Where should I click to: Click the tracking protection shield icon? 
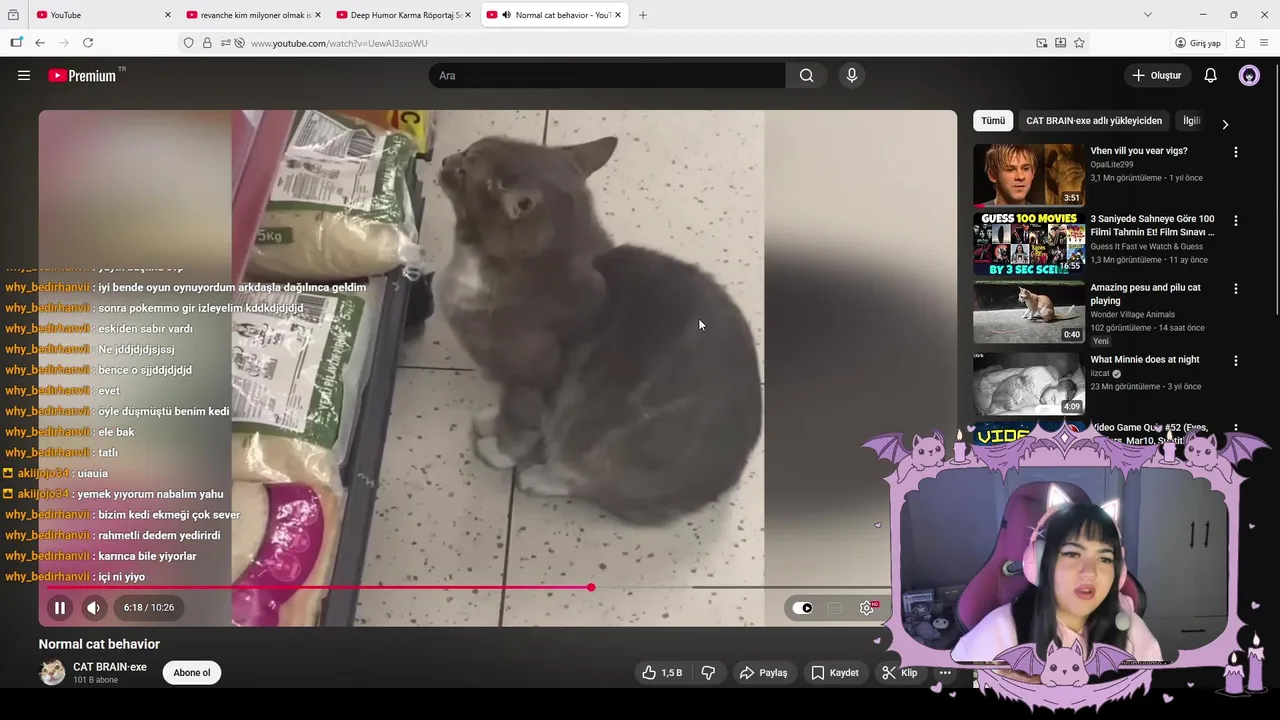click(x=188, y=43)
